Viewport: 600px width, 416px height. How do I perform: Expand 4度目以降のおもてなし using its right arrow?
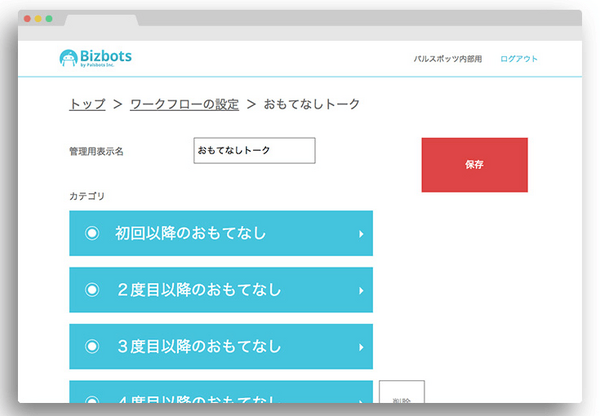360,399
